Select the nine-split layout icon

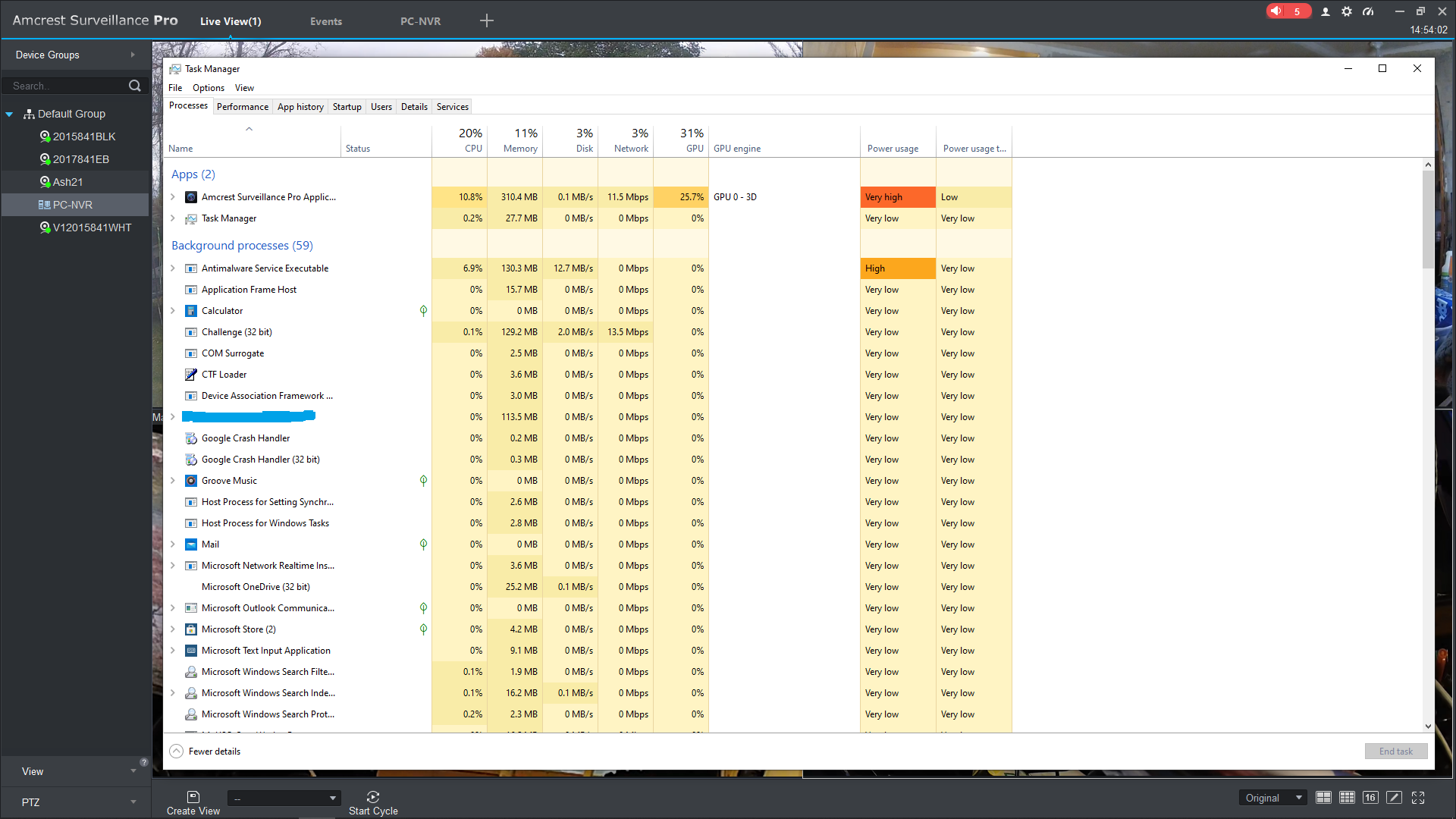[1347, 798]
